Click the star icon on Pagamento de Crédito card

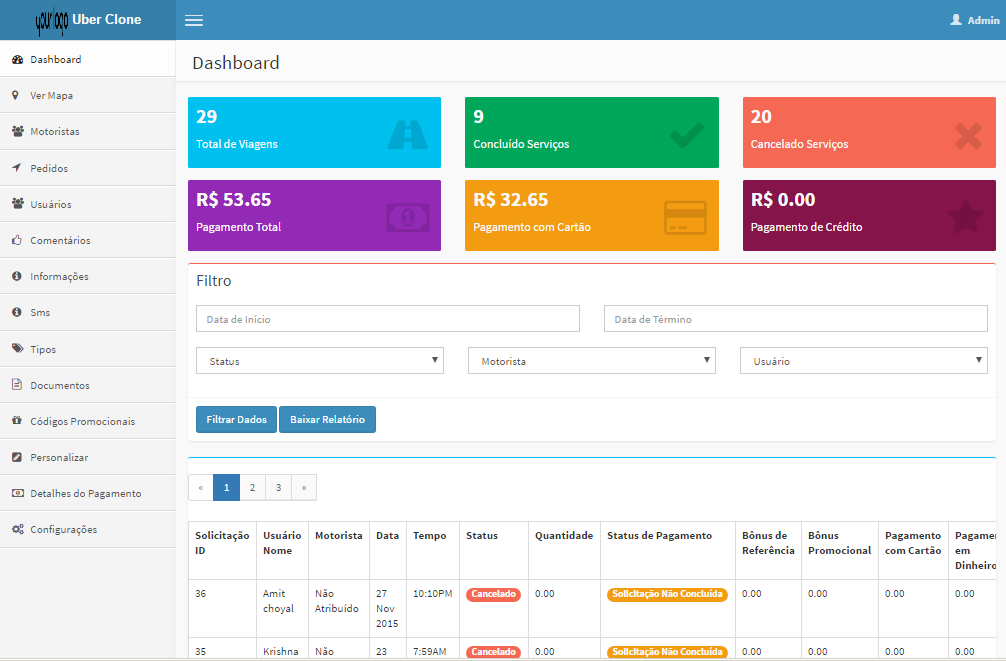[x=965, y=216]
